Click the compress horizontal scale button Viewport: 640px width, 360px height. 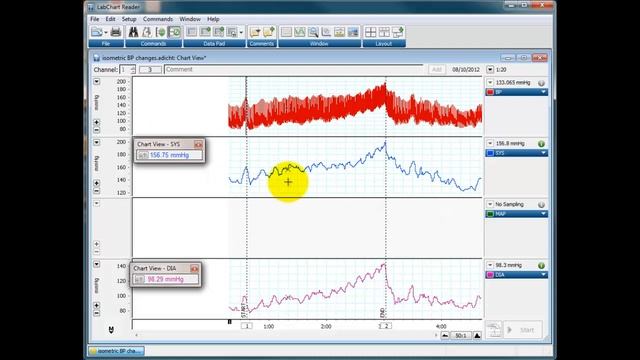tap(445, 336)
